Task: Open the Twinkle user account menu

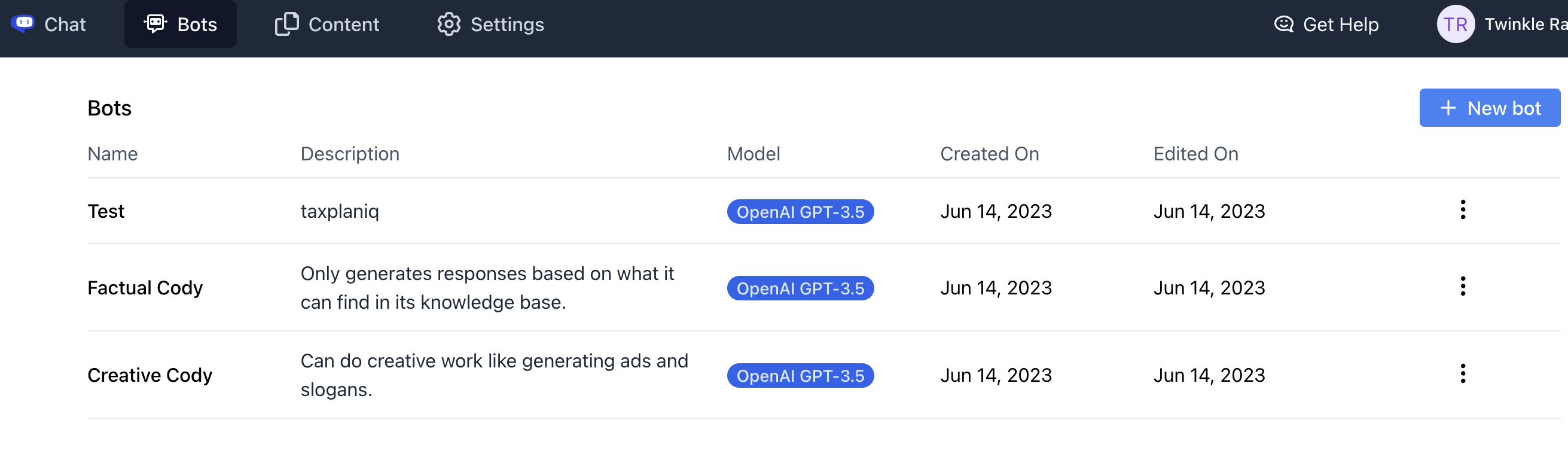Action: click(x=1502, y=24)
